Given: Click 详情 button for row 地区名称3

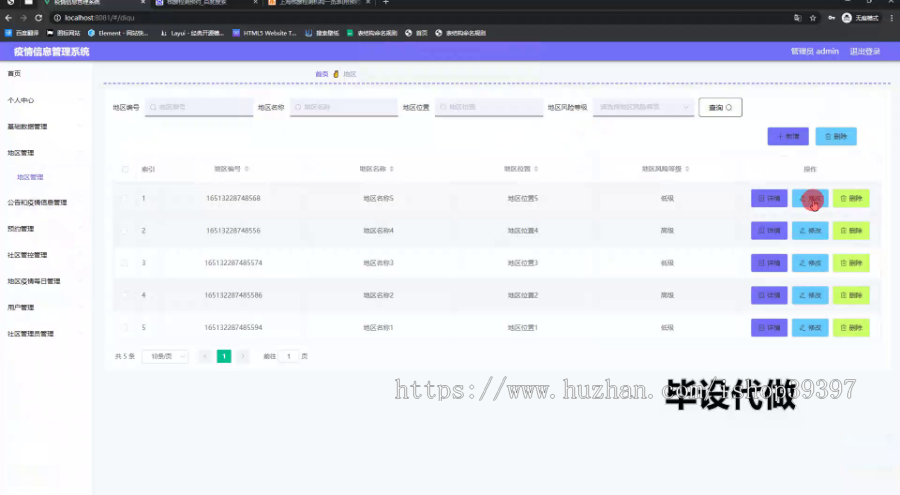Looking at the screenshot, I should [x=769, y=262].
